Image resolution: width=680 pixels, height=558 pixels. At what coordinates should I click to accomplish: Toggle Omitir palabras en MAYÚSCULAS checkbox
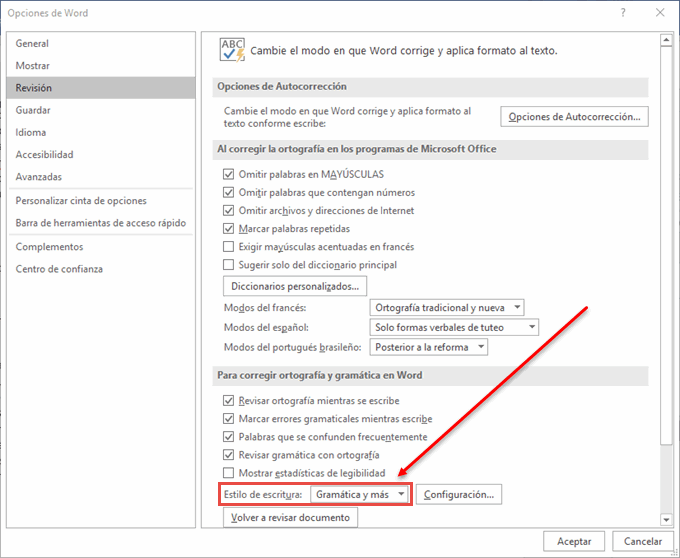[229, 174]
